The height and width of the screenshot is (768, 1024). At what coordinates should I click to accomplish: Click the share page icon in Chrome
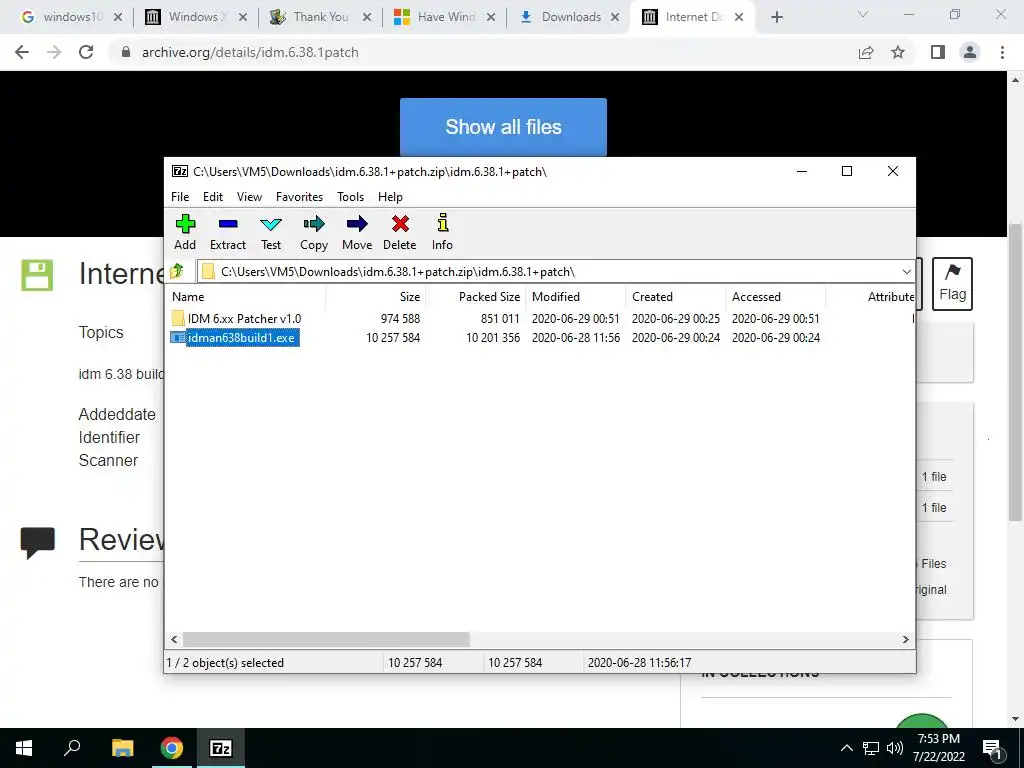coord(866,52)
